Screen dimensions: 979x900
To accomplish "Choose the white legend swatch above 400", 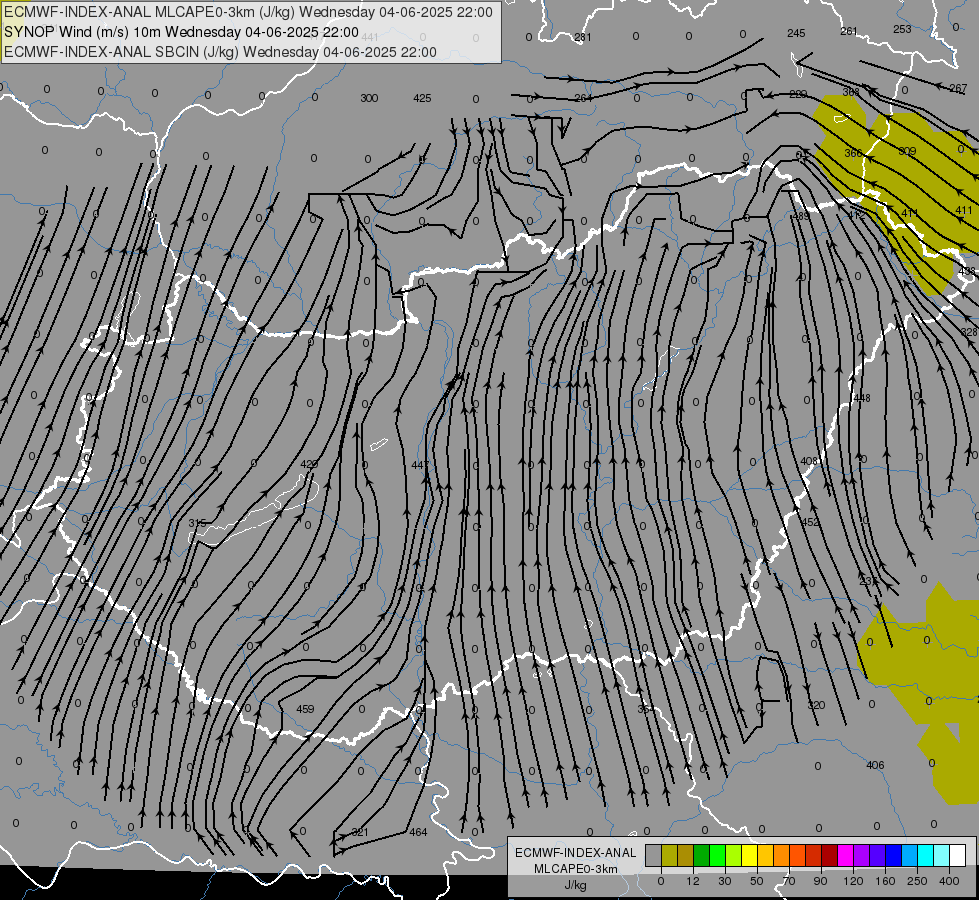I will click(x=958, y=856).
